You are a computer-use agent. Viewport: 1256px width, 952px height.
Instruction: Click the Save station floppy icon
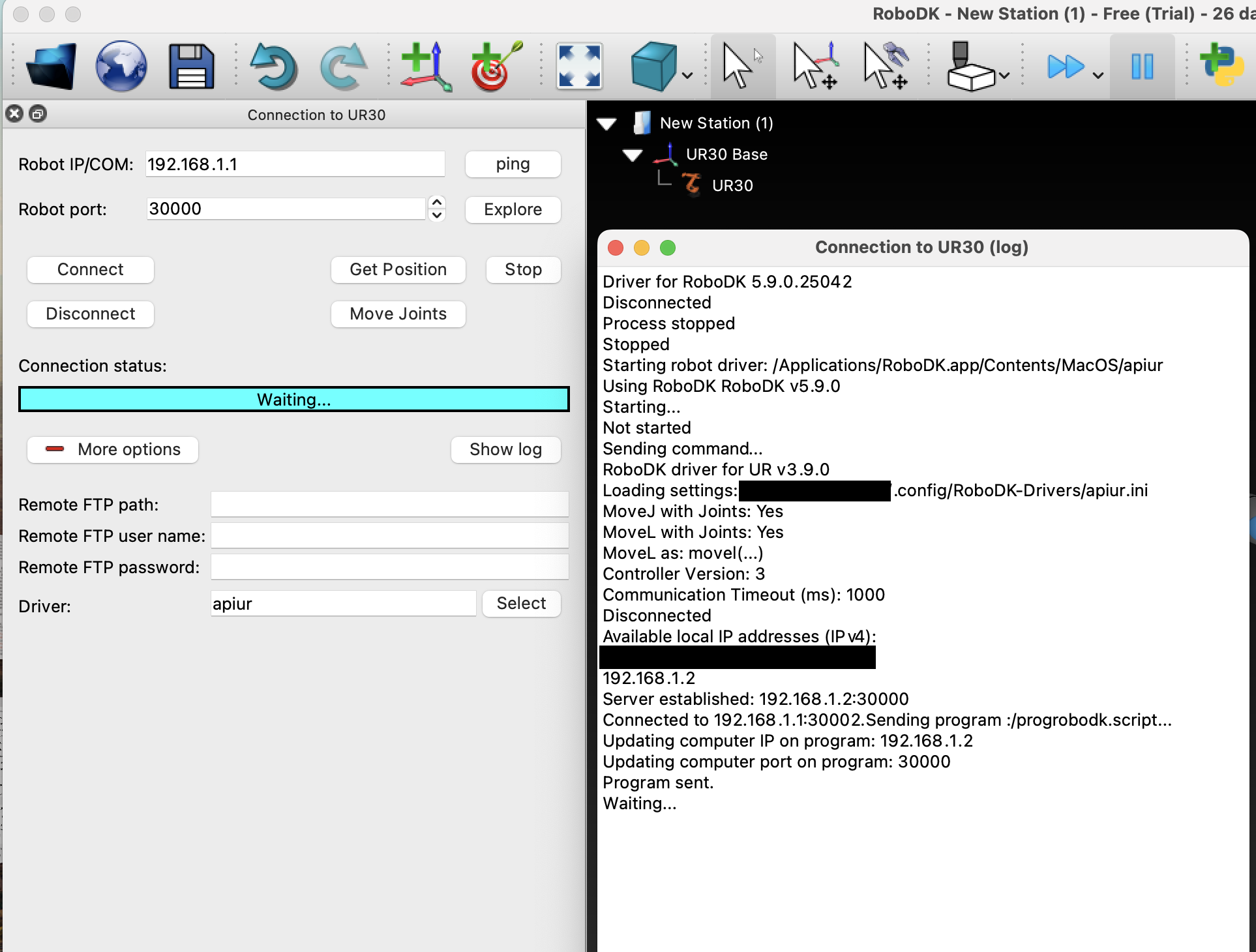pos(191,66)
